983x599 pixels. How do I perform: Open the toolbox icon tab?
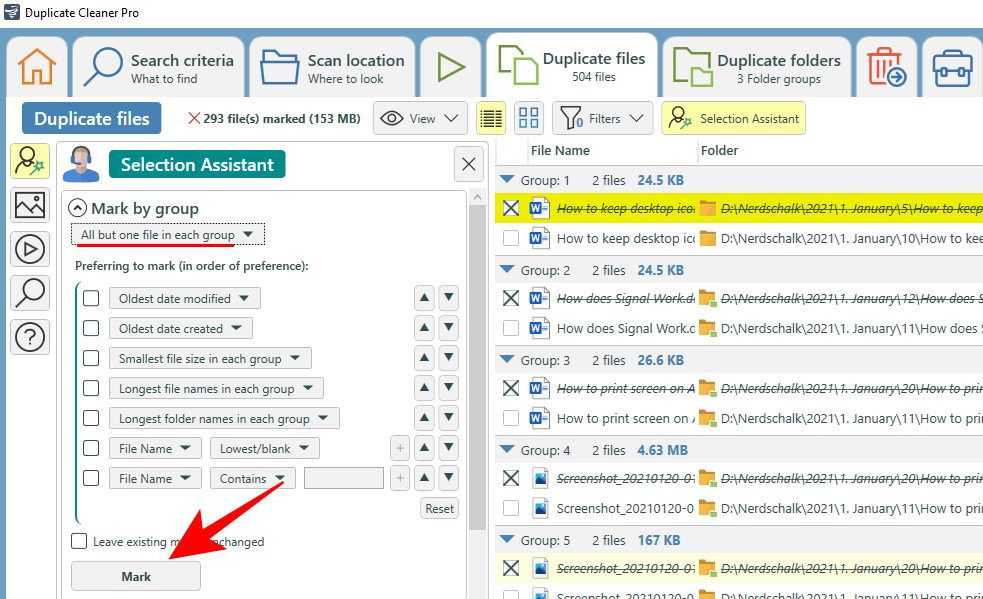coord(952,68)
